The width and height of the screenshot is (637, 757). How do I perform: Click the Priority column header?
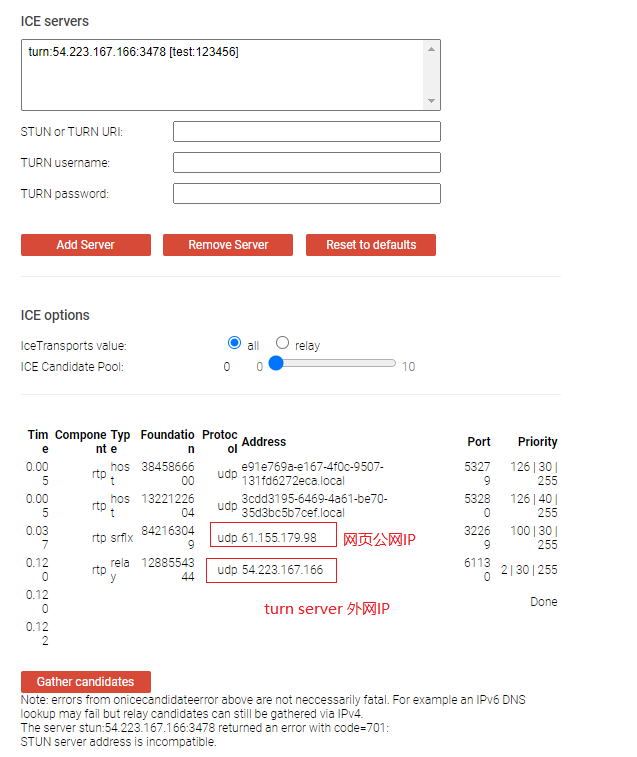[x=537, y=441]
